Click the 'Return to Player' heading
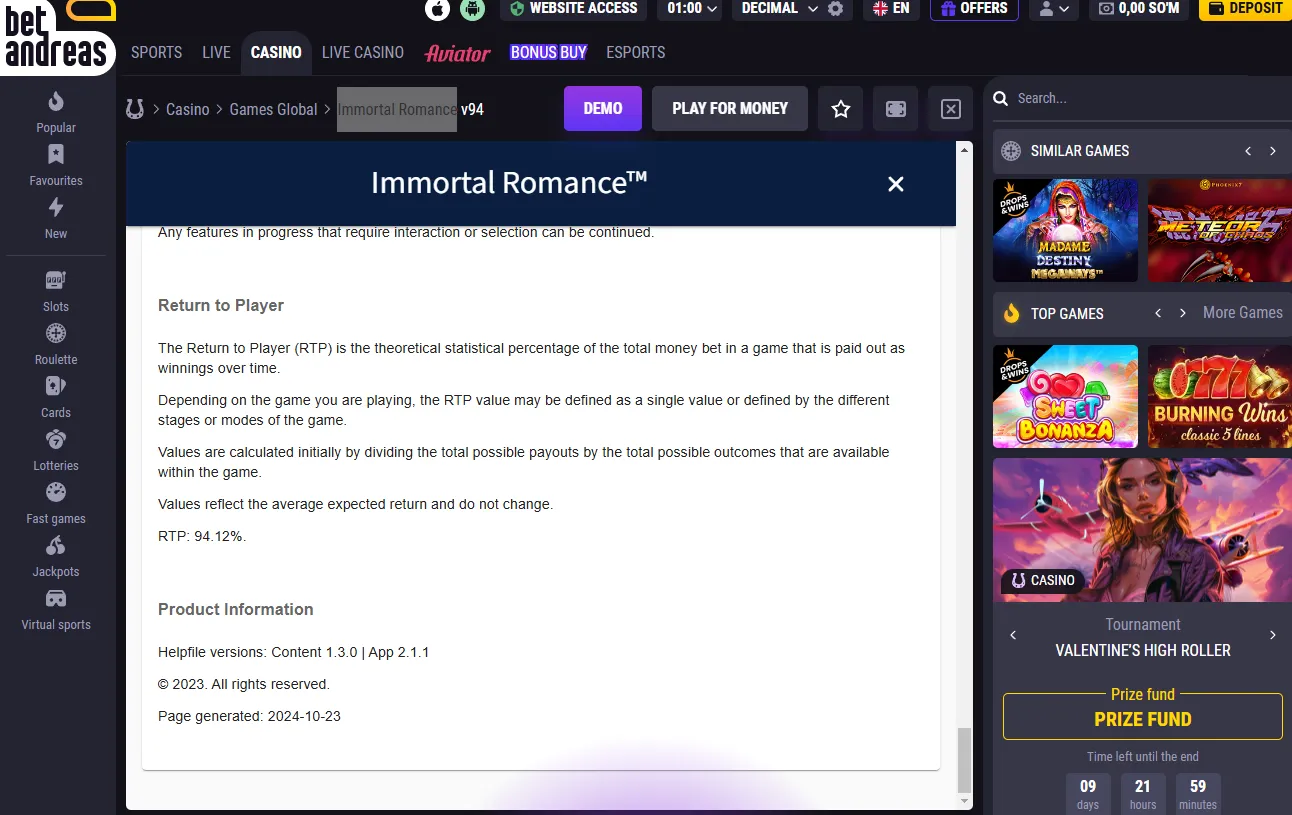Viewport: 1292px width, 815px height. 221,306
